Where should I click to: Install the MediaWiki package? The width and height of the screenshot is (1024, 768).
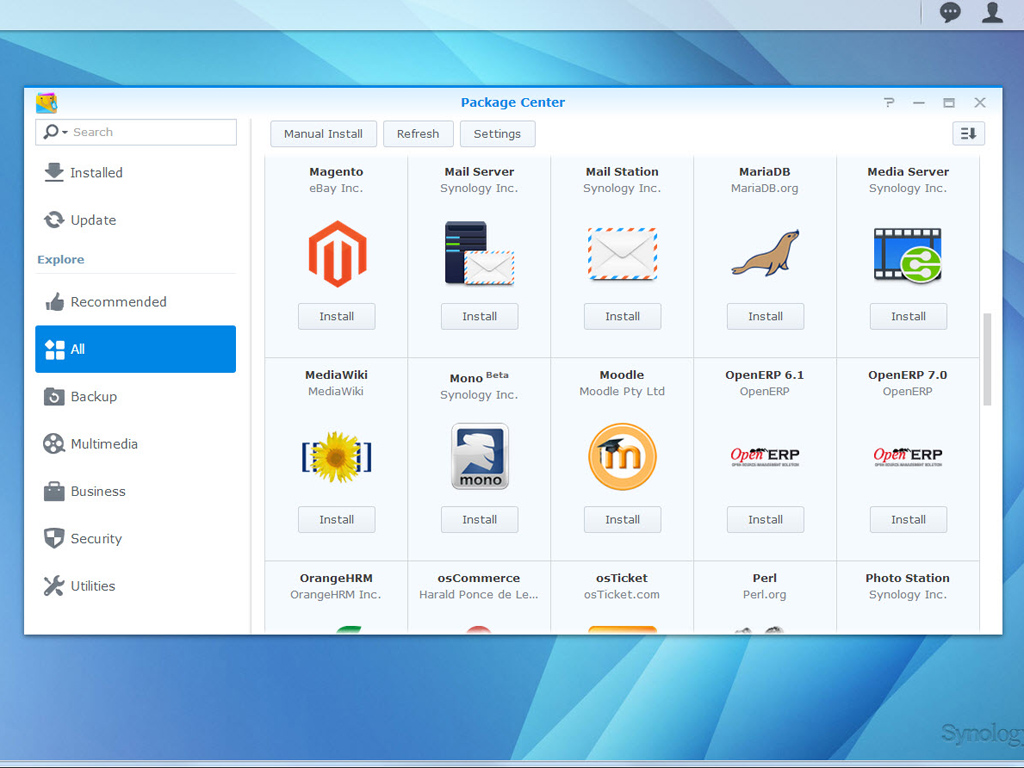click(x=337, y=520)
